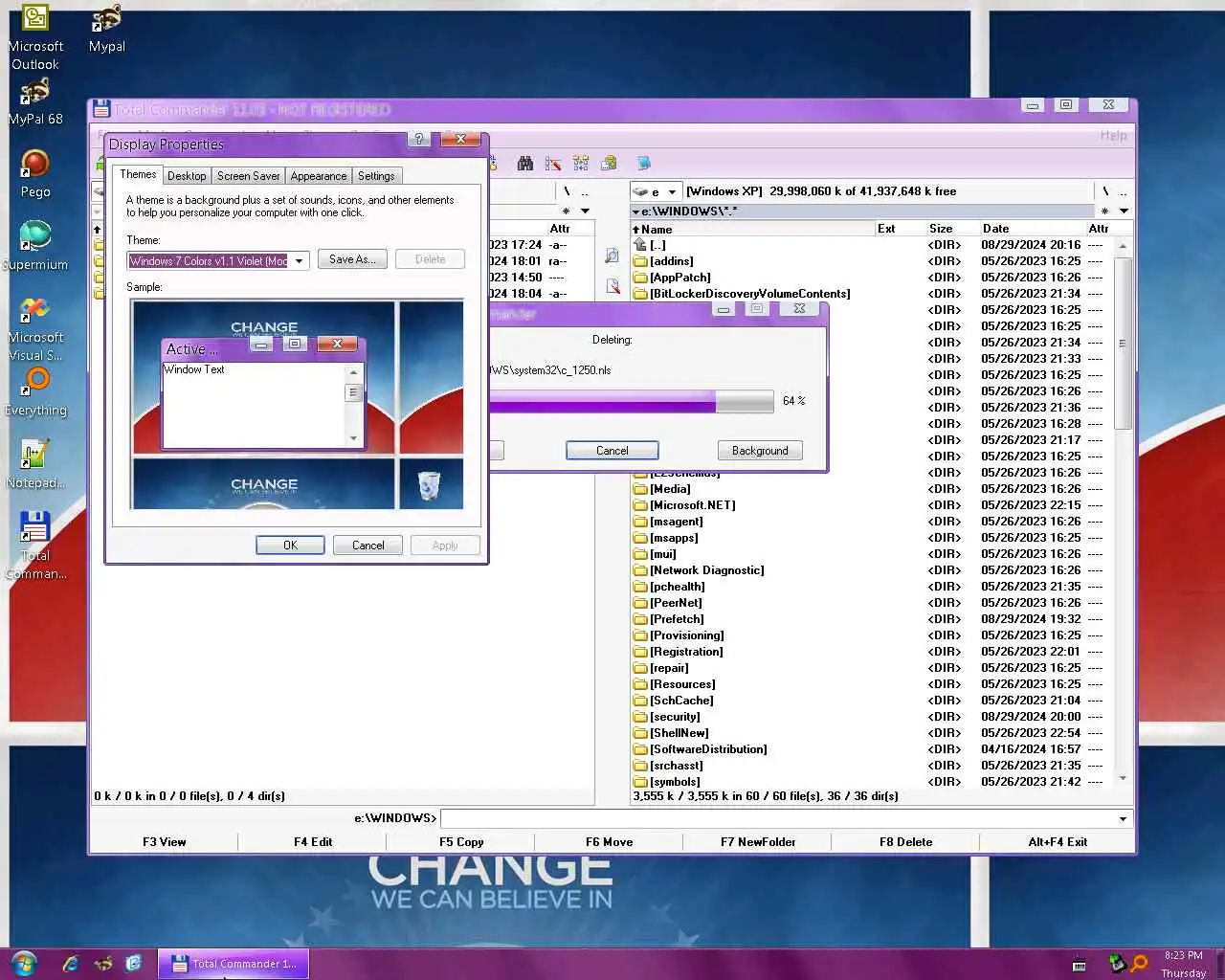Click the purple deleting progress bar
Image resolution: width=1225 pixels, height=980 pixels.
pyautogui.click(x=630, y=401)
